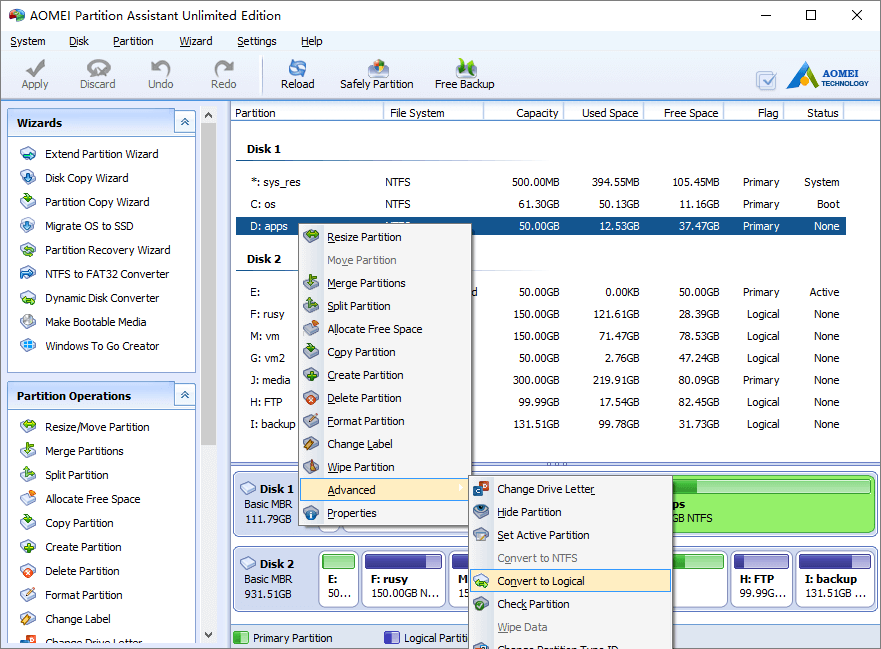Image resolution: width=881 pixels, height=649 pixels.
Task: Click the checkbox icon beside the AOMEI logo
Action: pos(766,80)
